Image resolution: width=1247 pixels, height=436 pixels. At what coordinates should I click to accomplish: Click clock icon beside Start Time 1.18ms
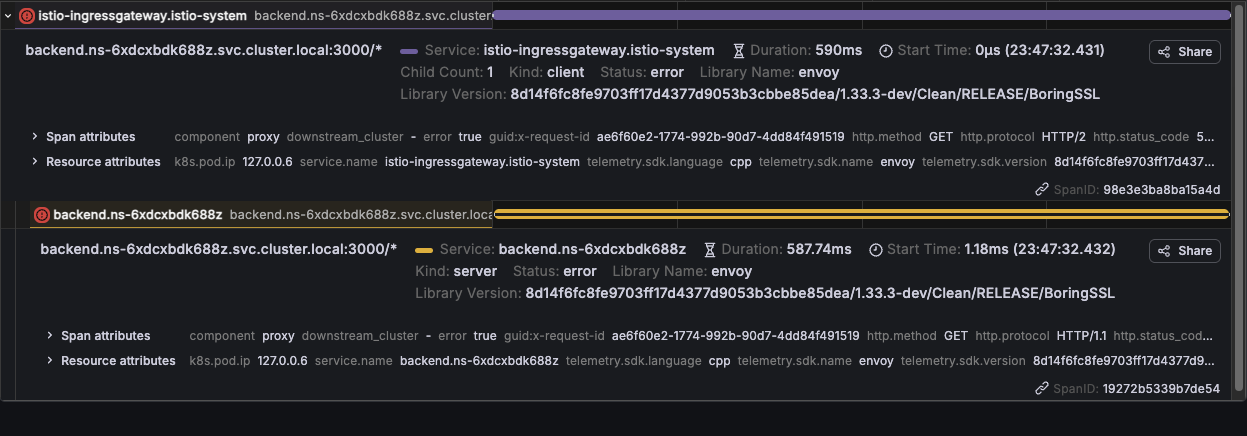coord(876,249)
